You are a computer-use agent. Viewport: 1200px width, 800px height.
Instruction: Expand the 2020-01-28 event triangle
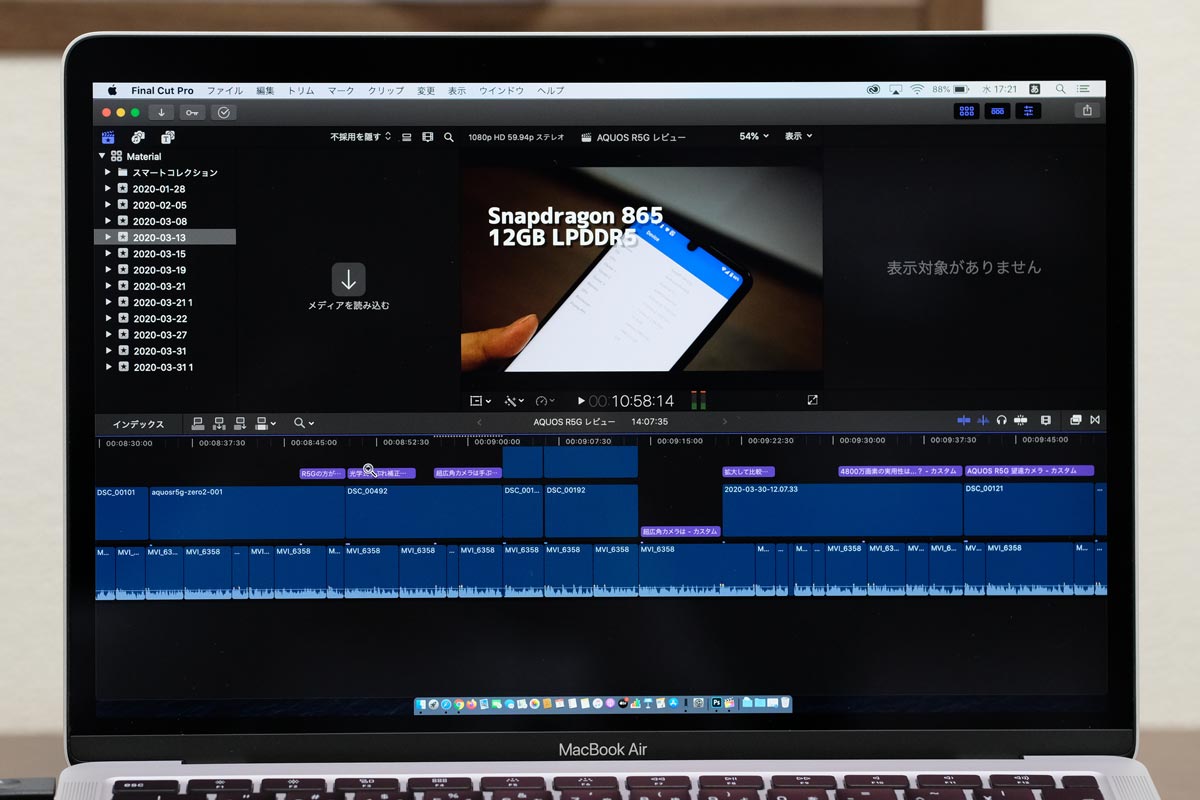pyautogui.click(x=108, y=188)
